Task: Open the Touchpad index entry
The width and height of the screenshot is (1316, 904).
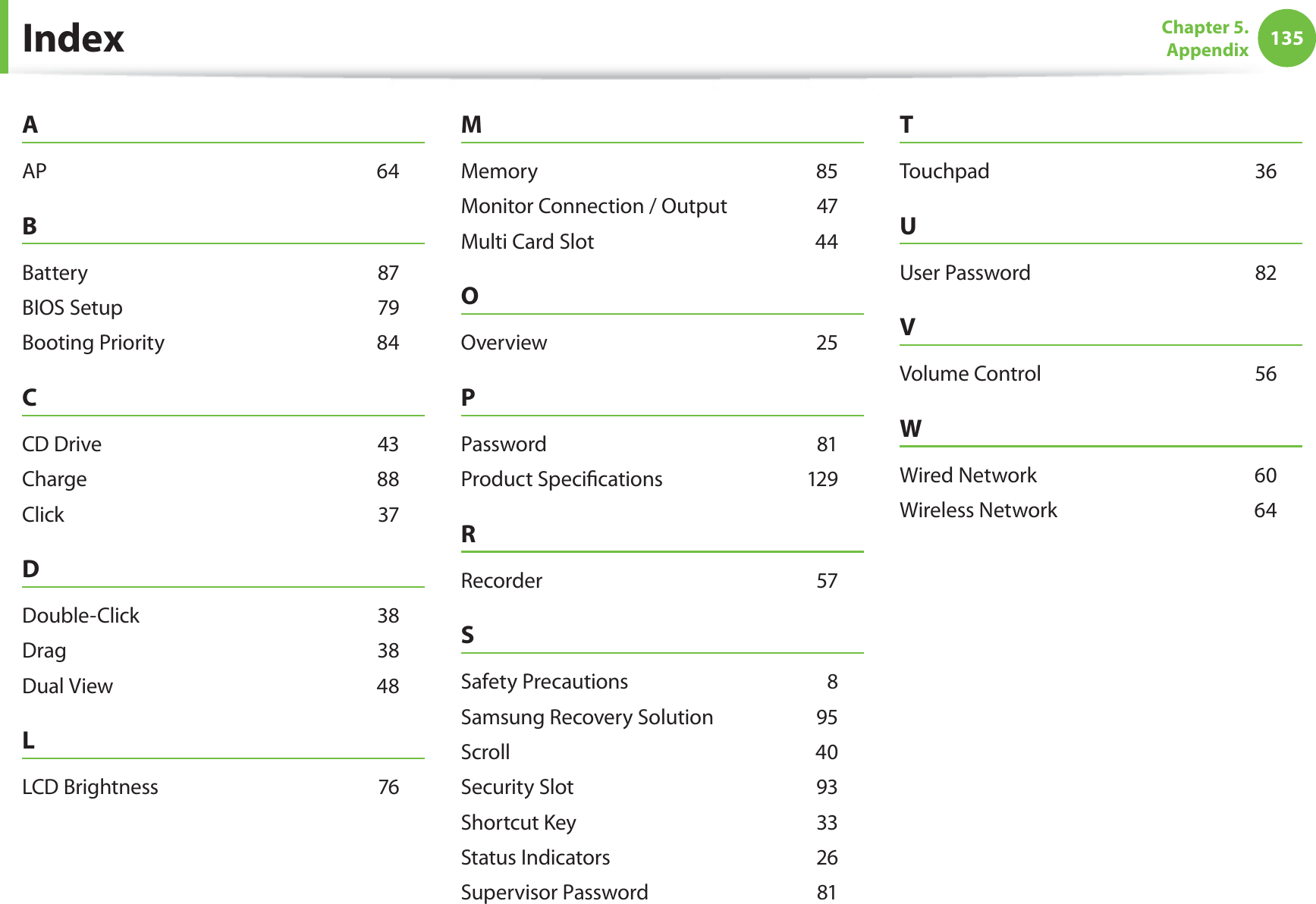Action: (944, 171)
